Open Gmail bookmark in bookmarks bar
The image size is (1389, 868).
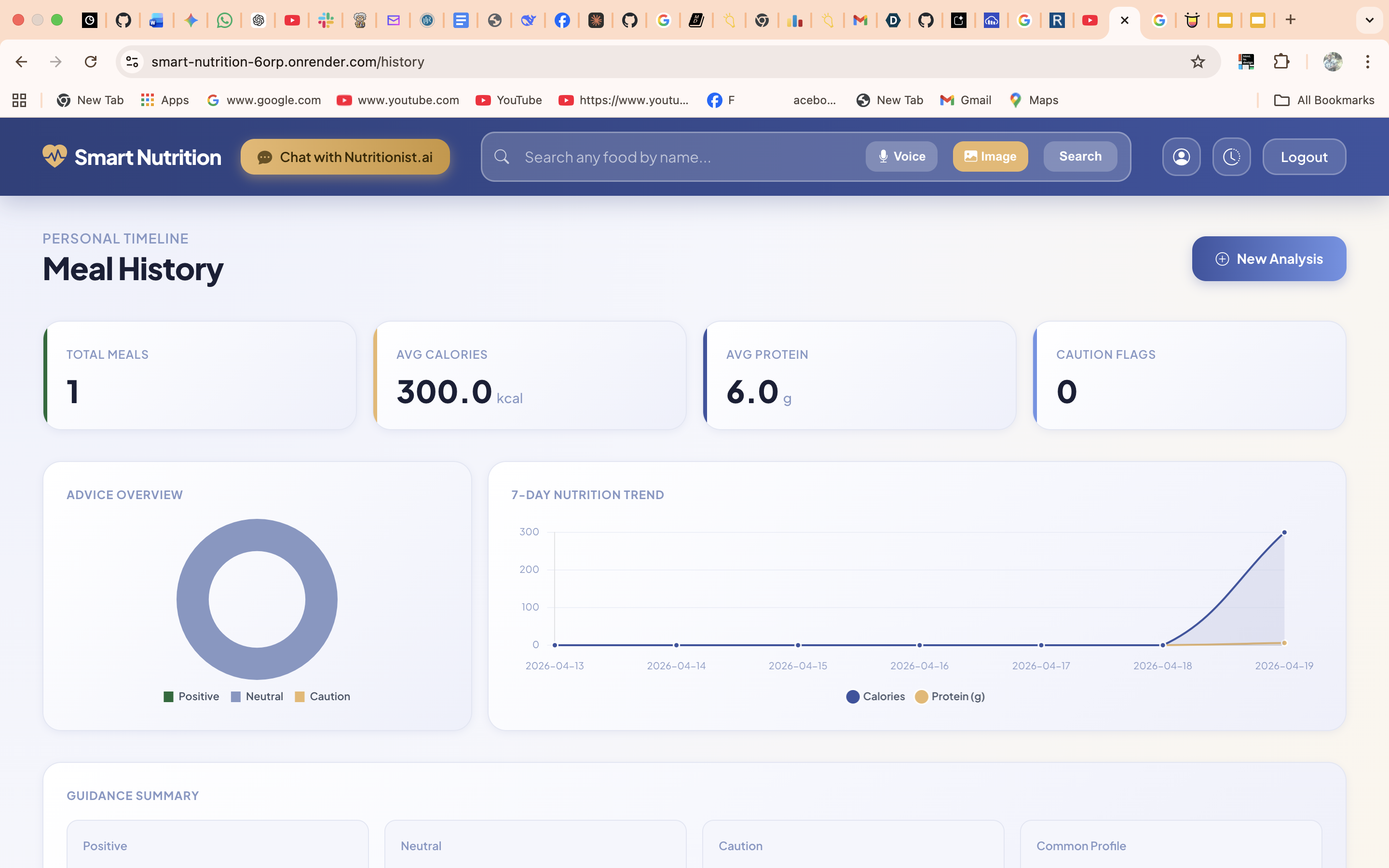[966, 100]
